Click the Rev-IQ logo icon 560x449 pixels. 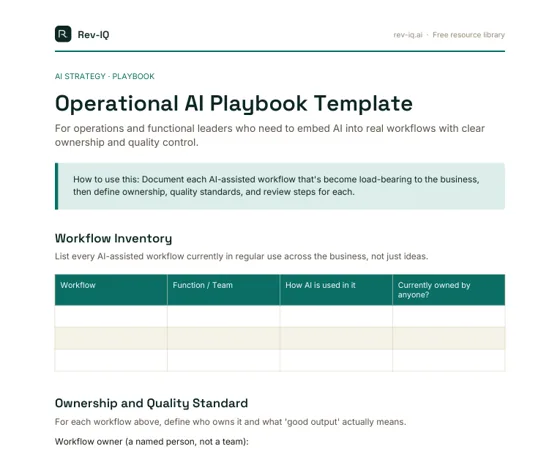pos(63,34)
